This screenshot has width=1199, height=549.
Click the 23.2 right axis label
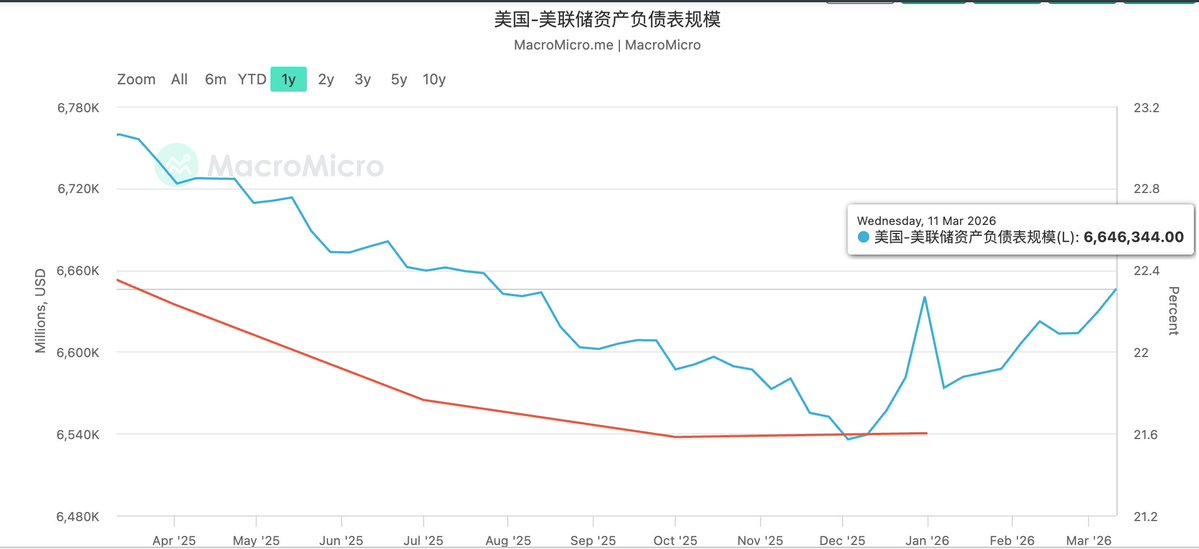point(1146,108)
